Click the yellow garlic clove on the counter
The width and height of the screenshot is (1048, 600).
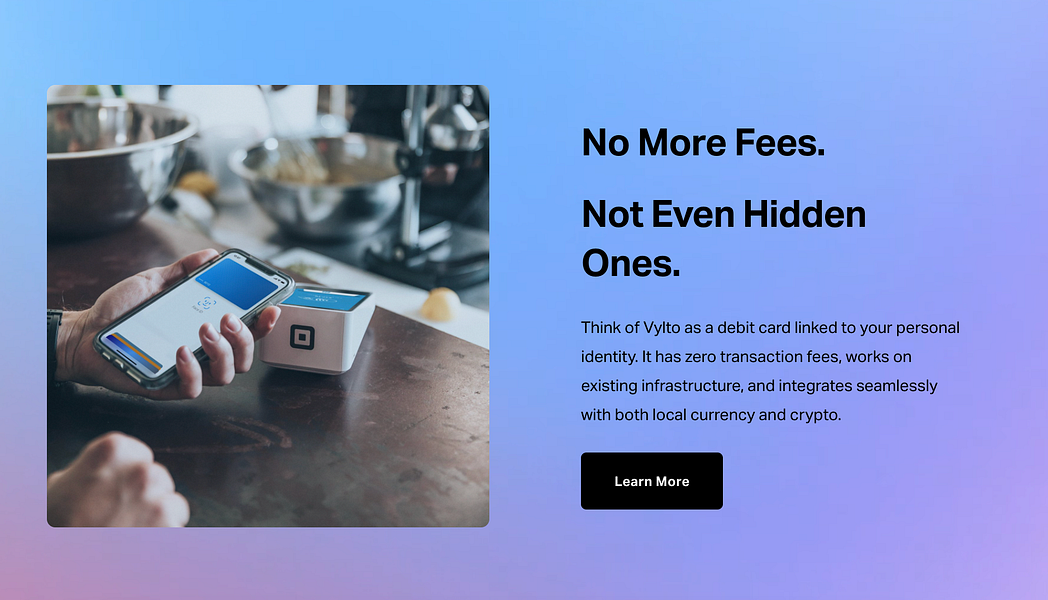[440, 304]
